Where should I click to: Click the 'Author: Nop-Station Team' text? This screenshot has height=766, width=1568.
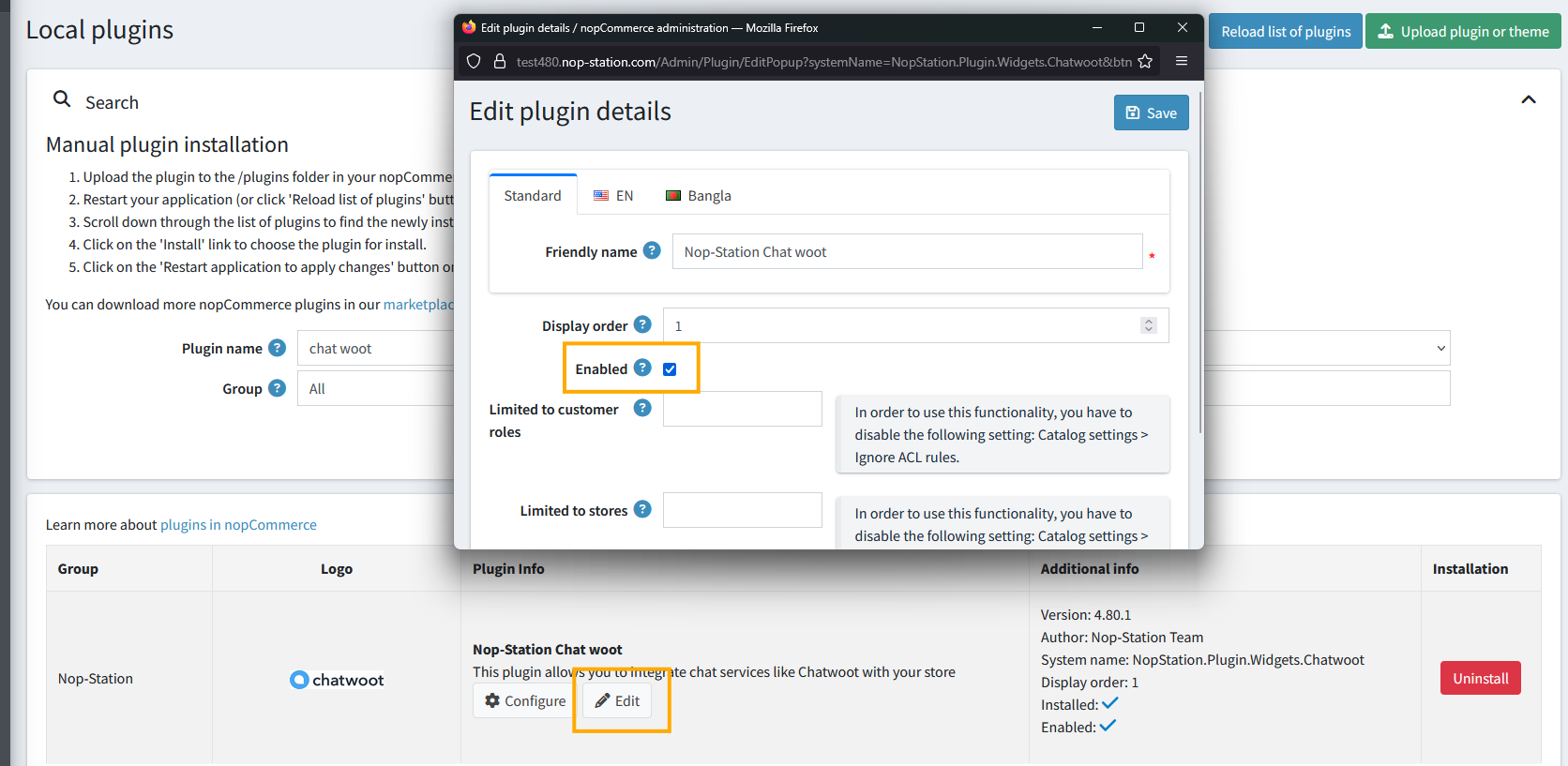click(x=1122, y=638)
